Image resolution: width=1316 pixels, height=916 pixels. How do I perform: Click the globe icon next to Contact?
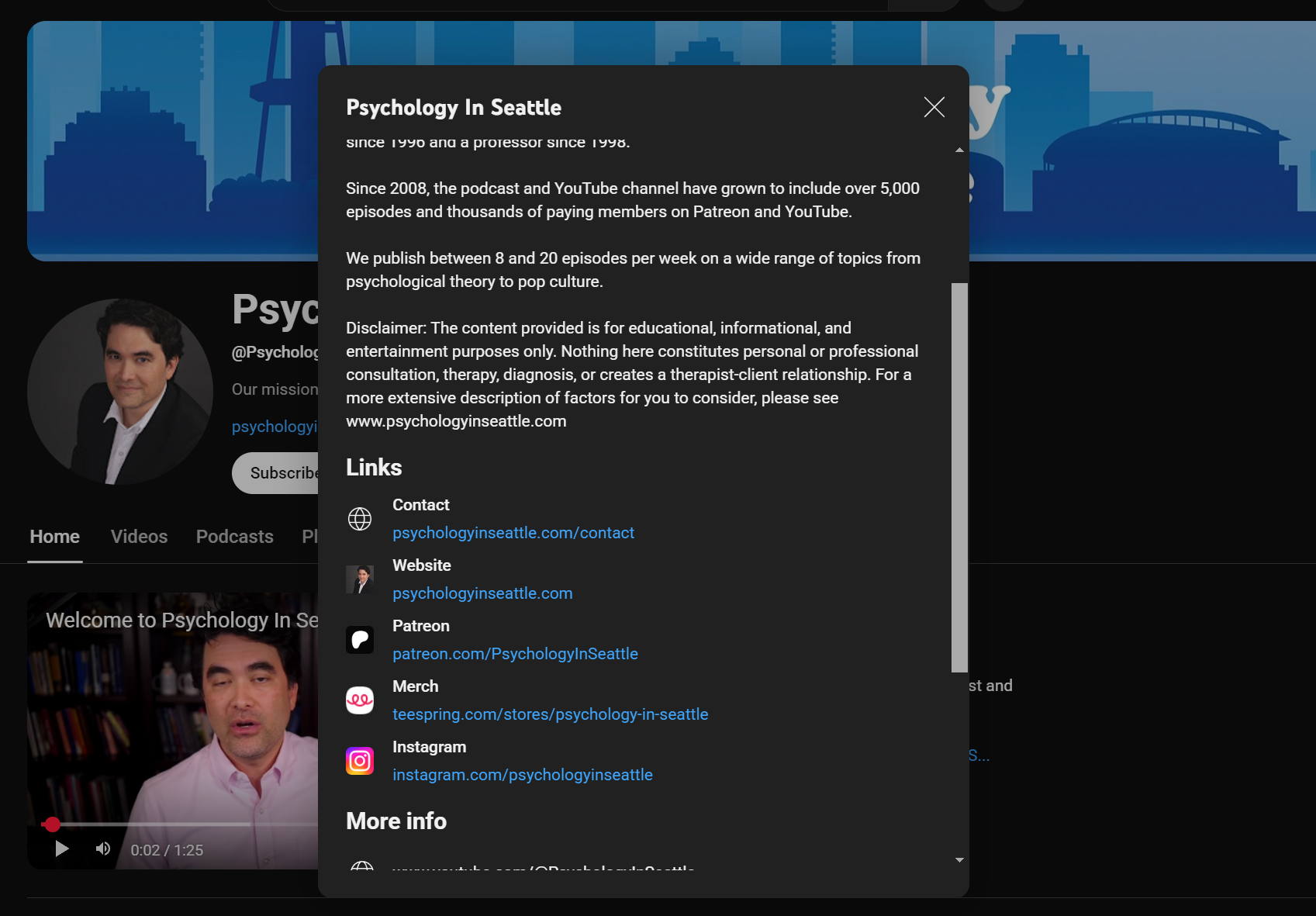[360, 519]
